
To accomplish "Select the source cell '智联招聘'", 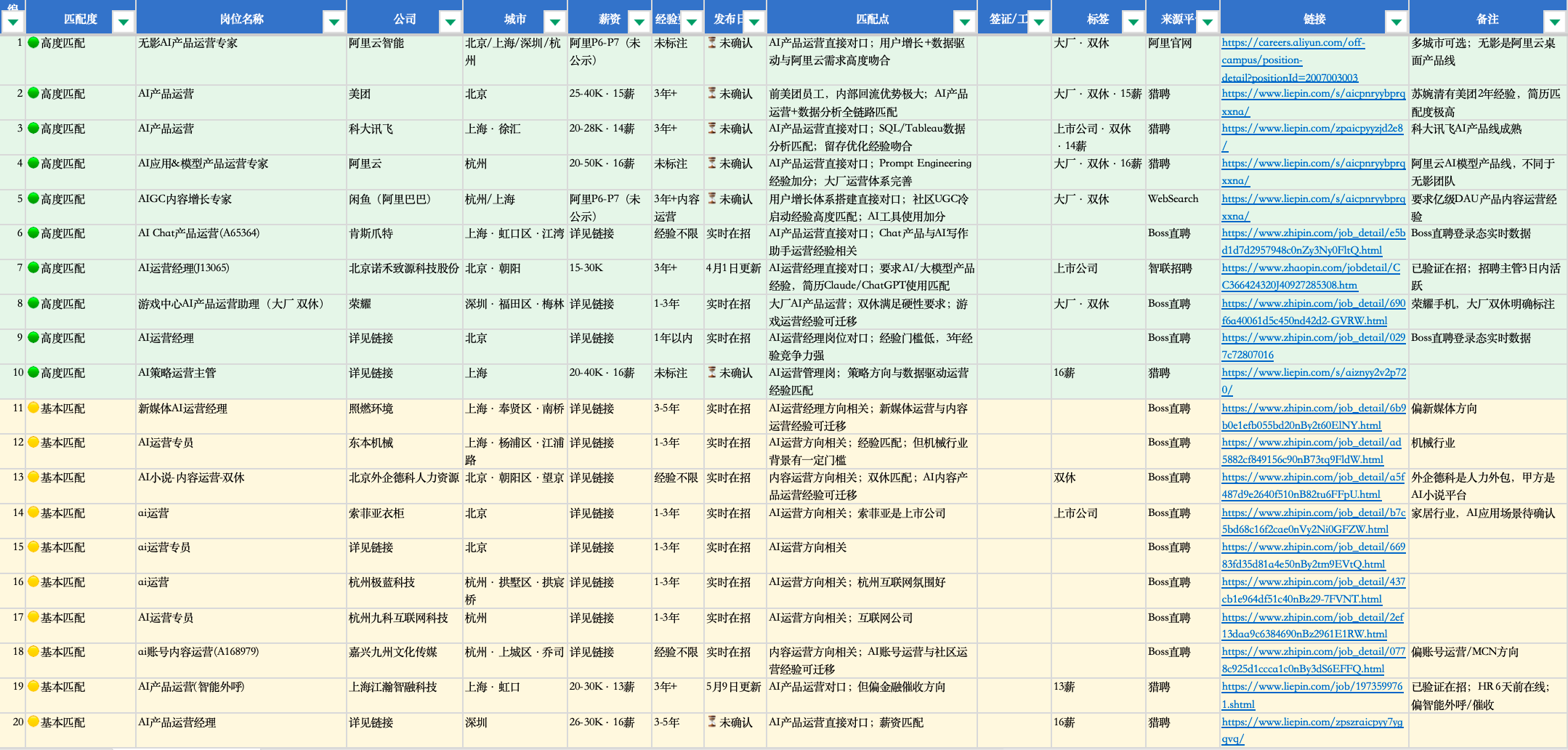I will pyautogui.click(x=1182, y=277).
